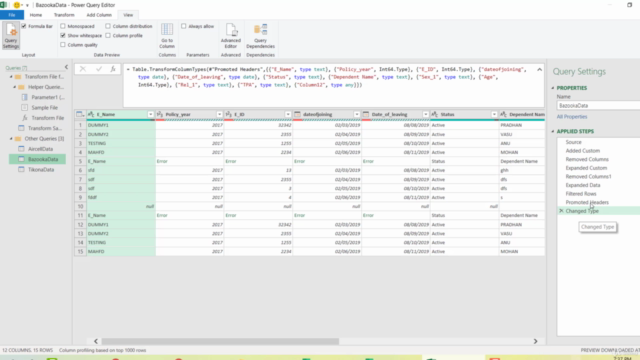
Task: Change Date_of_leaving column data type icon
Action: tap(366, 114)
